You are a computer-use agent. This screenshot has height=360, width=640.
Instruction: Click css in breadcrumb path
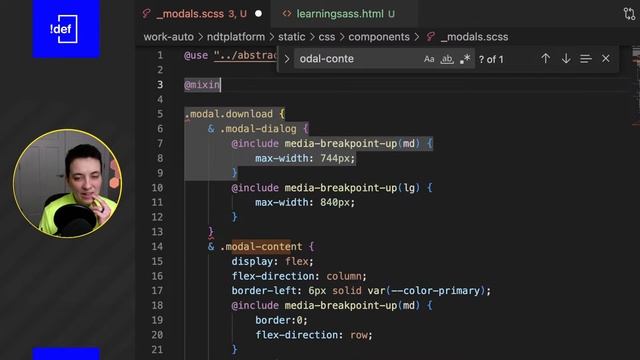[x=327, y=37]
